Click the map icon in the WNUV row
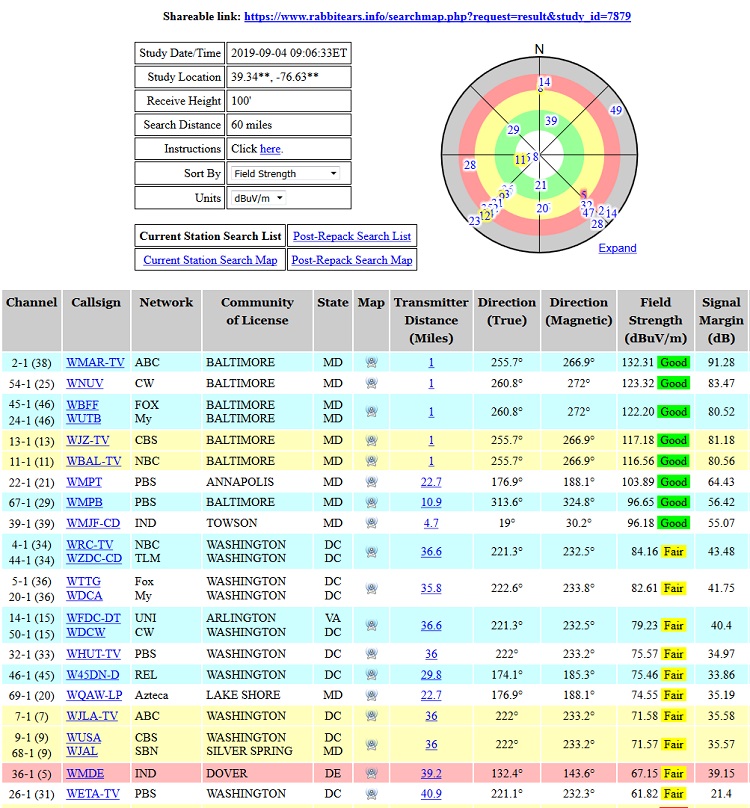 tap(371, 383)
